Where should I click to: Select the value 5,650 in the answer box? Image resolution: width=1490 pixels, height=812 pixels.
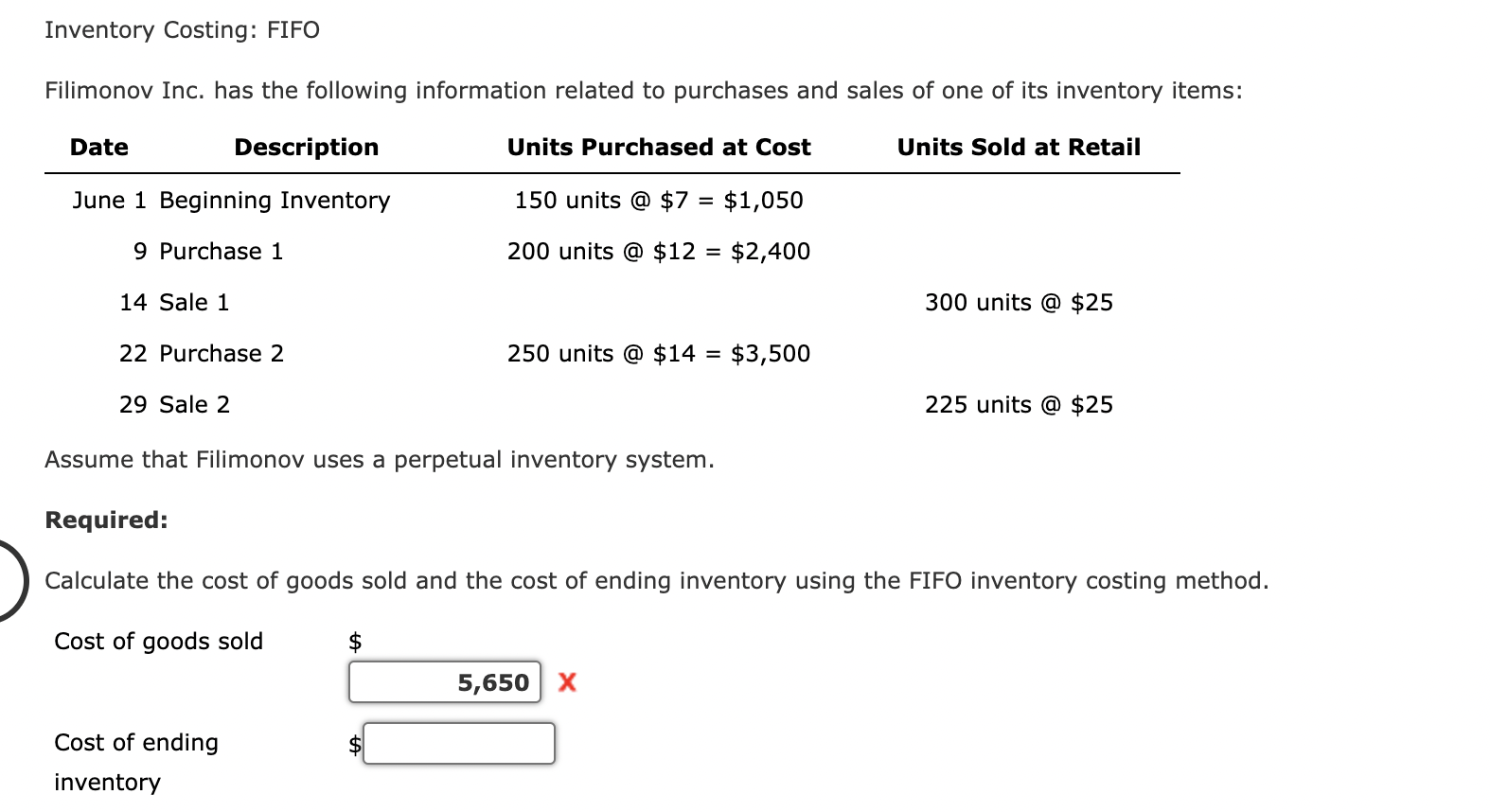tap(492, 681)
